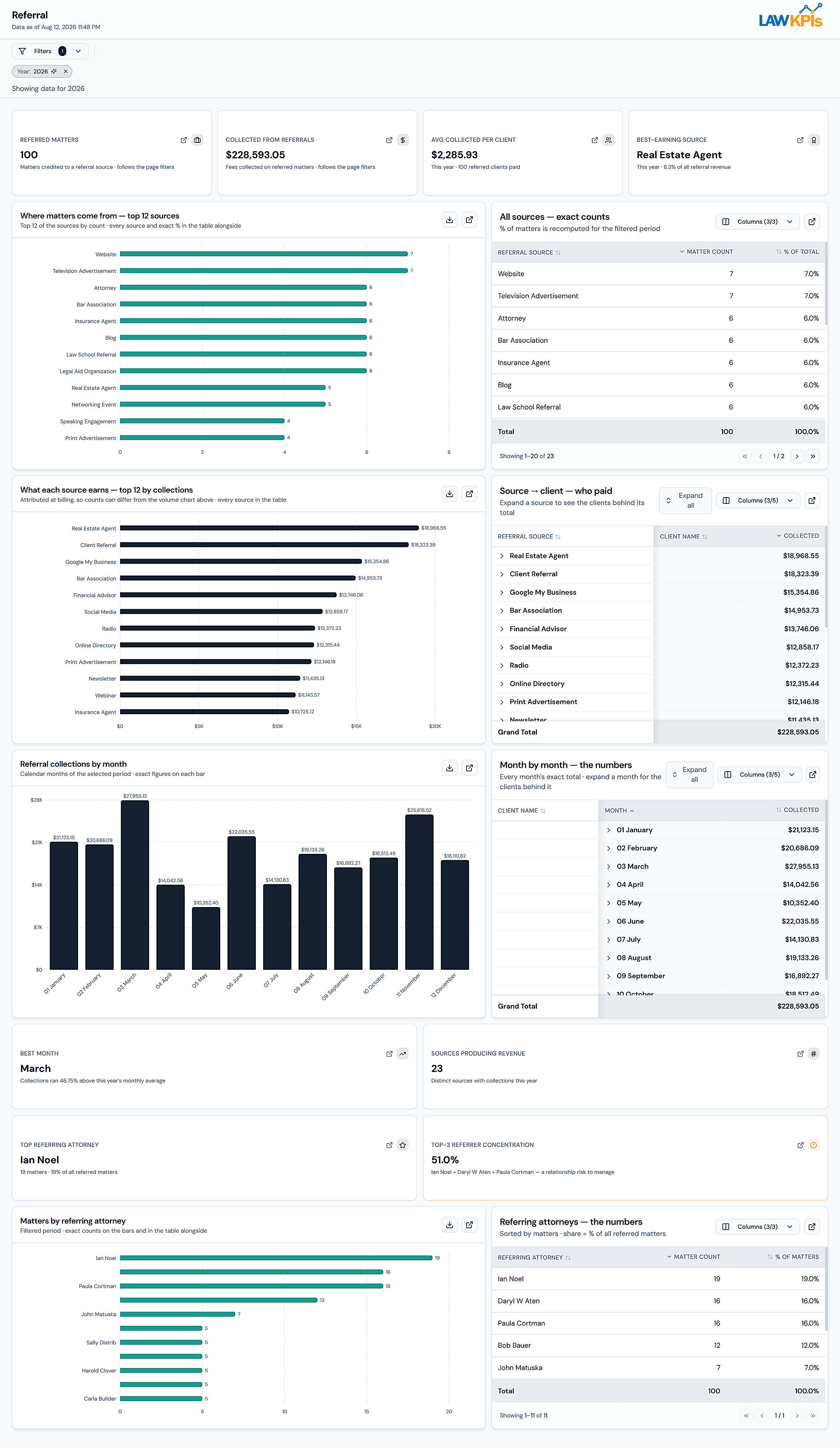The width and height of the screenshot is (840, 1448).
Task: Expand the Google My Business source row
Action: (502, 592)
